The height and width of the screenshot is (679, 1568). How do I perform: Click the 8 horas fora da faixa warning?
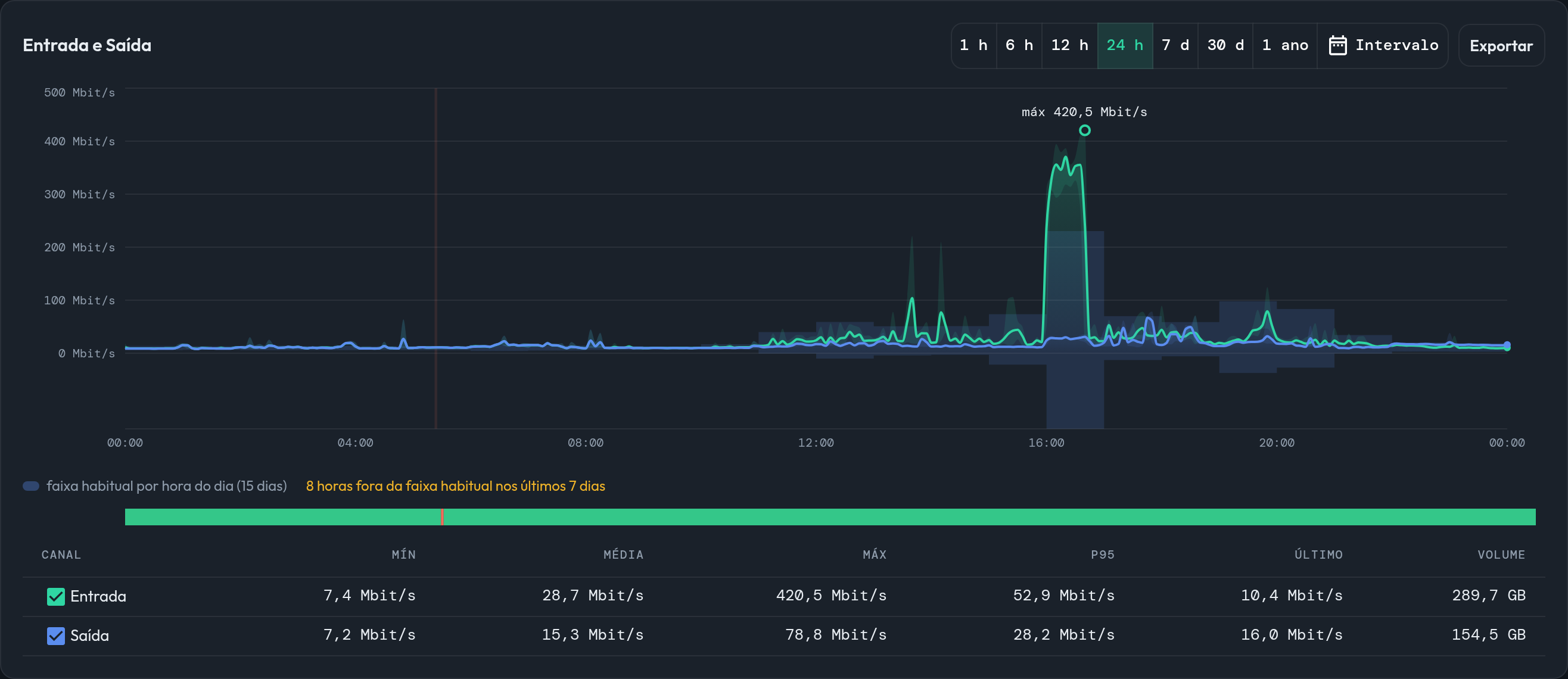(455, 485)
